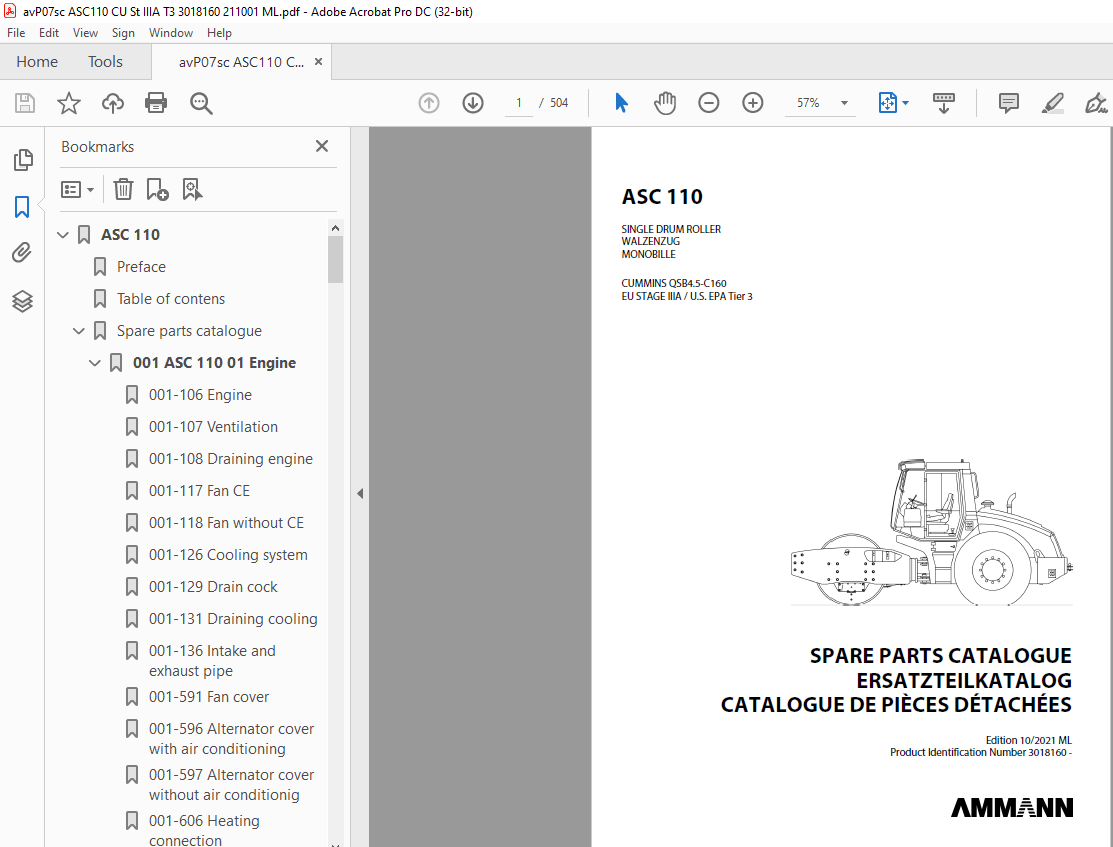
Task: Click the bookmarks vertical scrollbar thumb
Action: pos(336,259)
